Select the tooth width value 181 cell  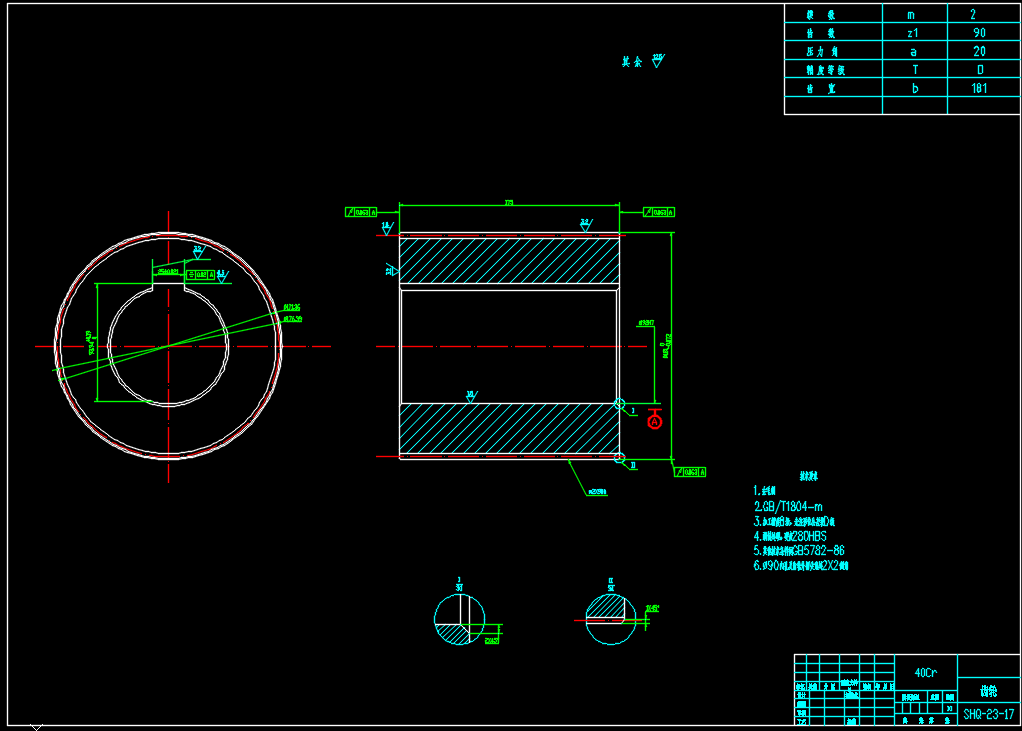(x=978, y=88)
